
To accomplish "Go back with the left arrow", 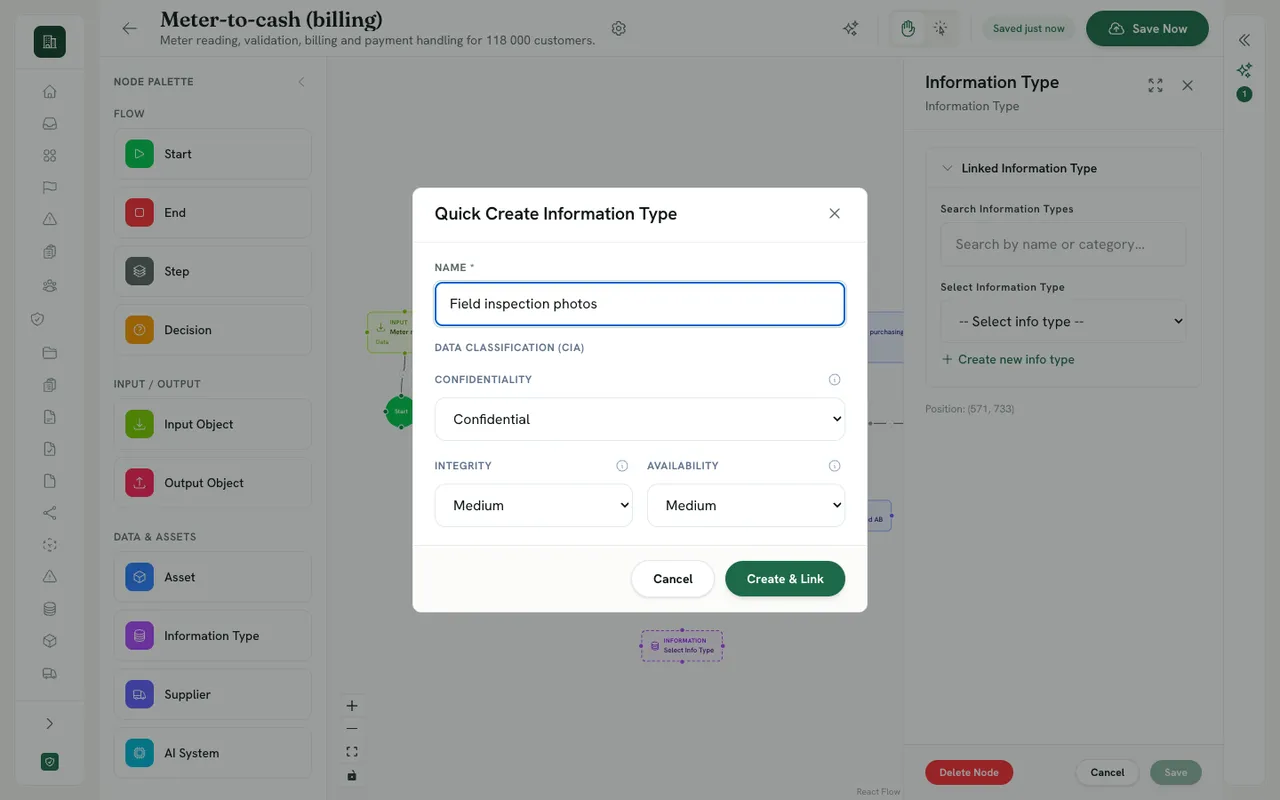I will (x=129, y=29).
